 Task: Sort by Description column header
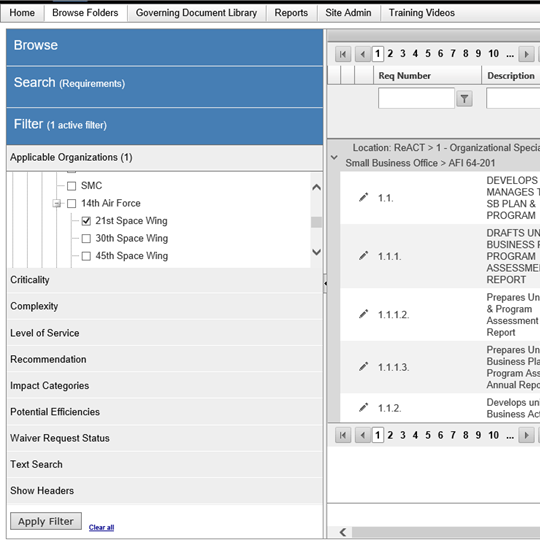(x=511, y=75)
